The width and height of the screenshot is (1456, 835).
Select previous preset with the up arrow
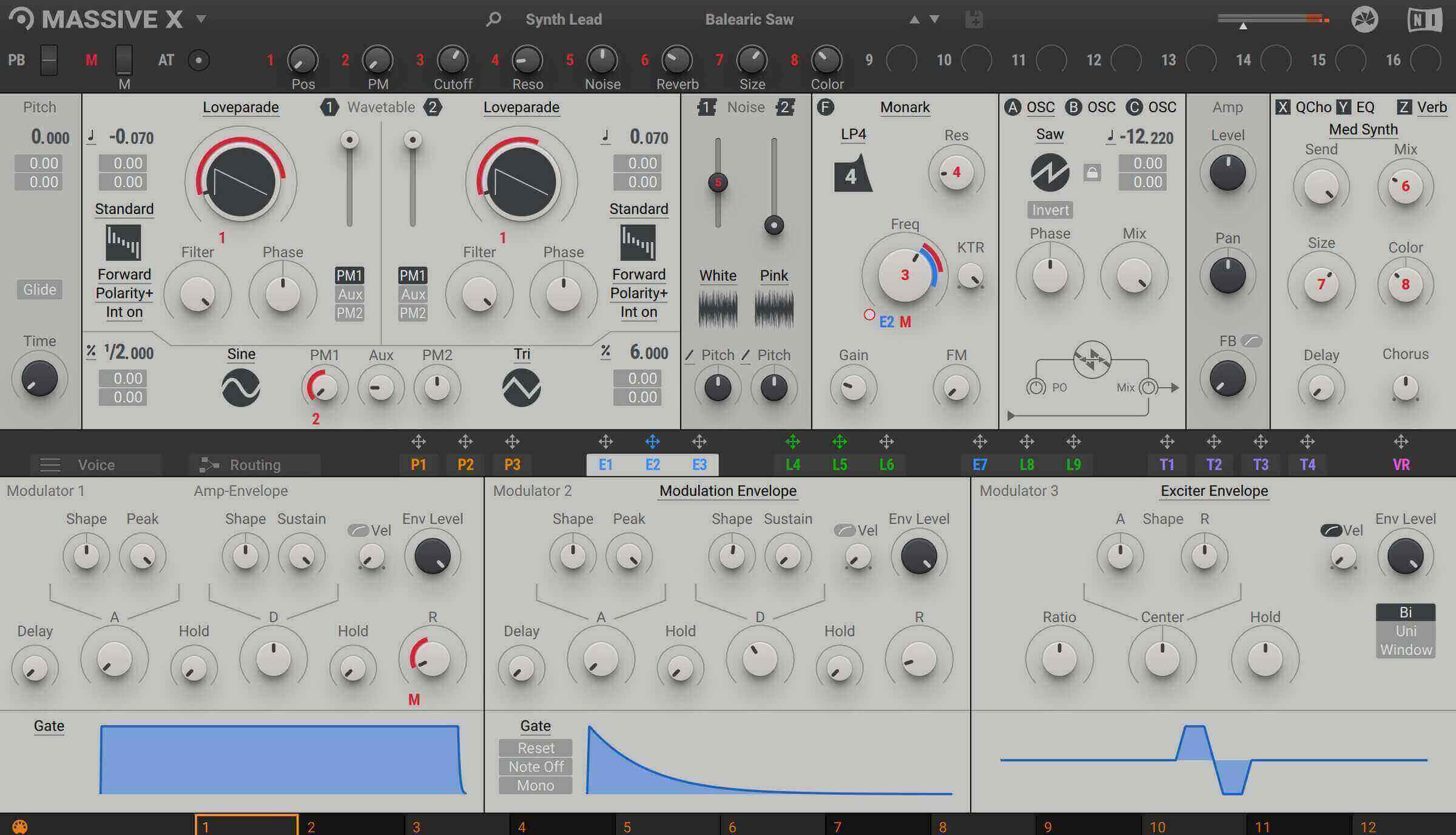coord(914,19)
